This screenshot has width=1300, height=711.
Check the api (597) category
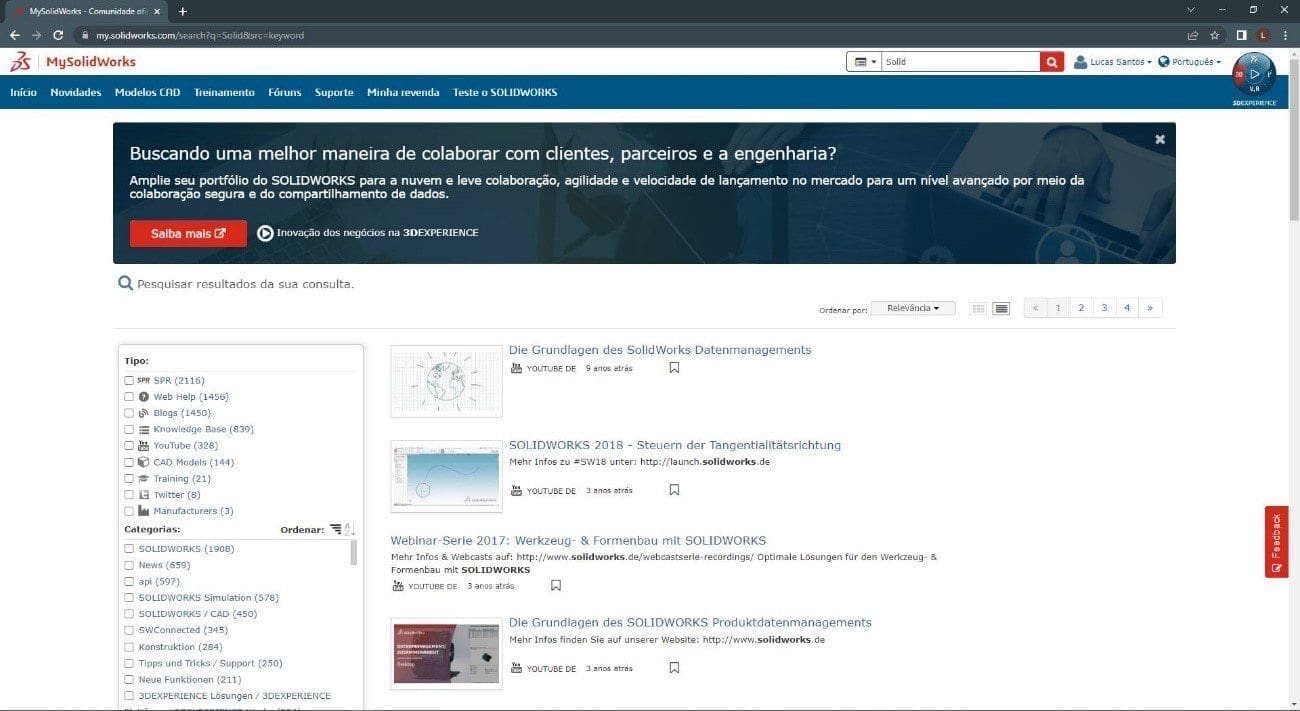[129, 581]
